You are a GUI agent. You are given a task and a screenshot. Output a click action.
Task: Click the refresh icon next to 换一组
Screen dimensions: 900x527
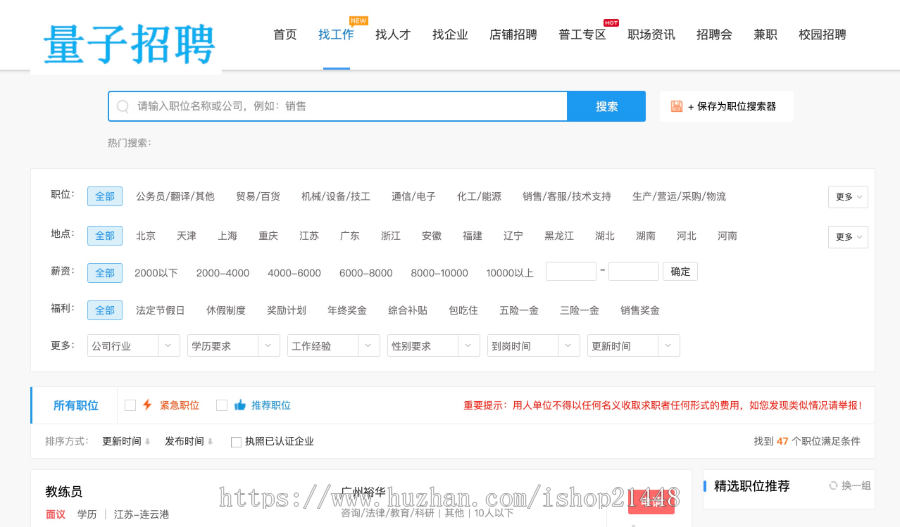pos(833,486)
